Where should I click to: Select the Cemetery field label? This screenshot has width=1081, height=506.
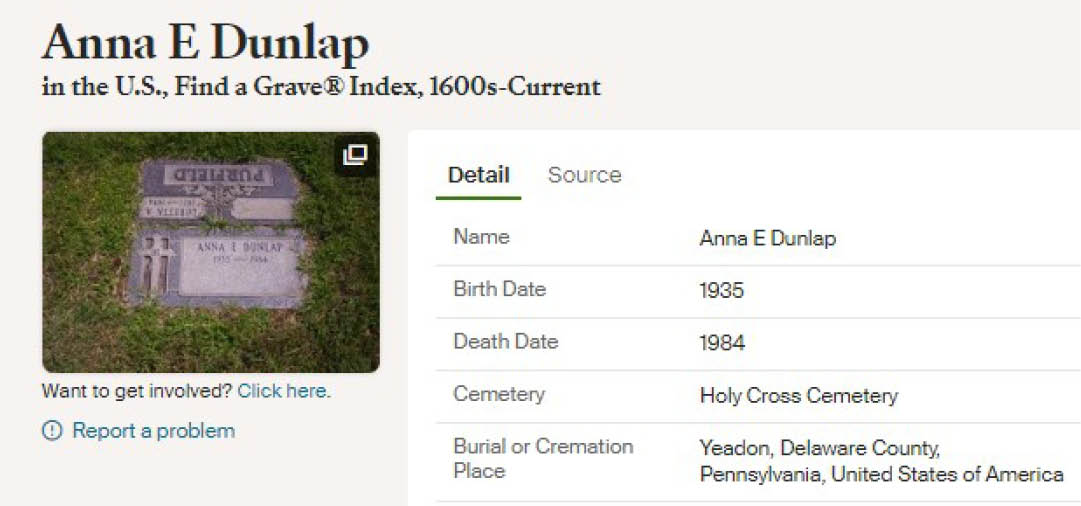pyautogui.click(x=498, y=393)
